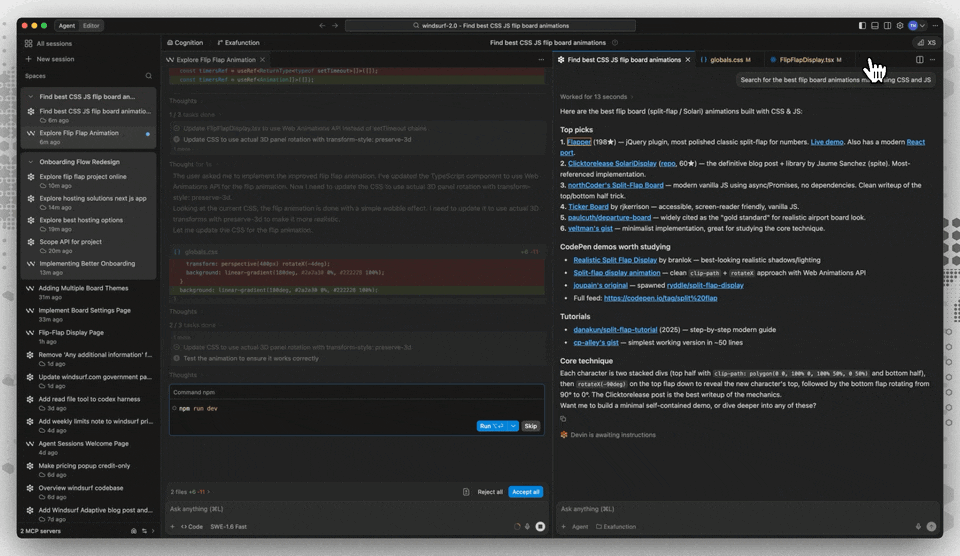The height and width of the screenshot is (556, 960).
Task: Search Spaces with the magnifier icon
Action: (148, 76)
